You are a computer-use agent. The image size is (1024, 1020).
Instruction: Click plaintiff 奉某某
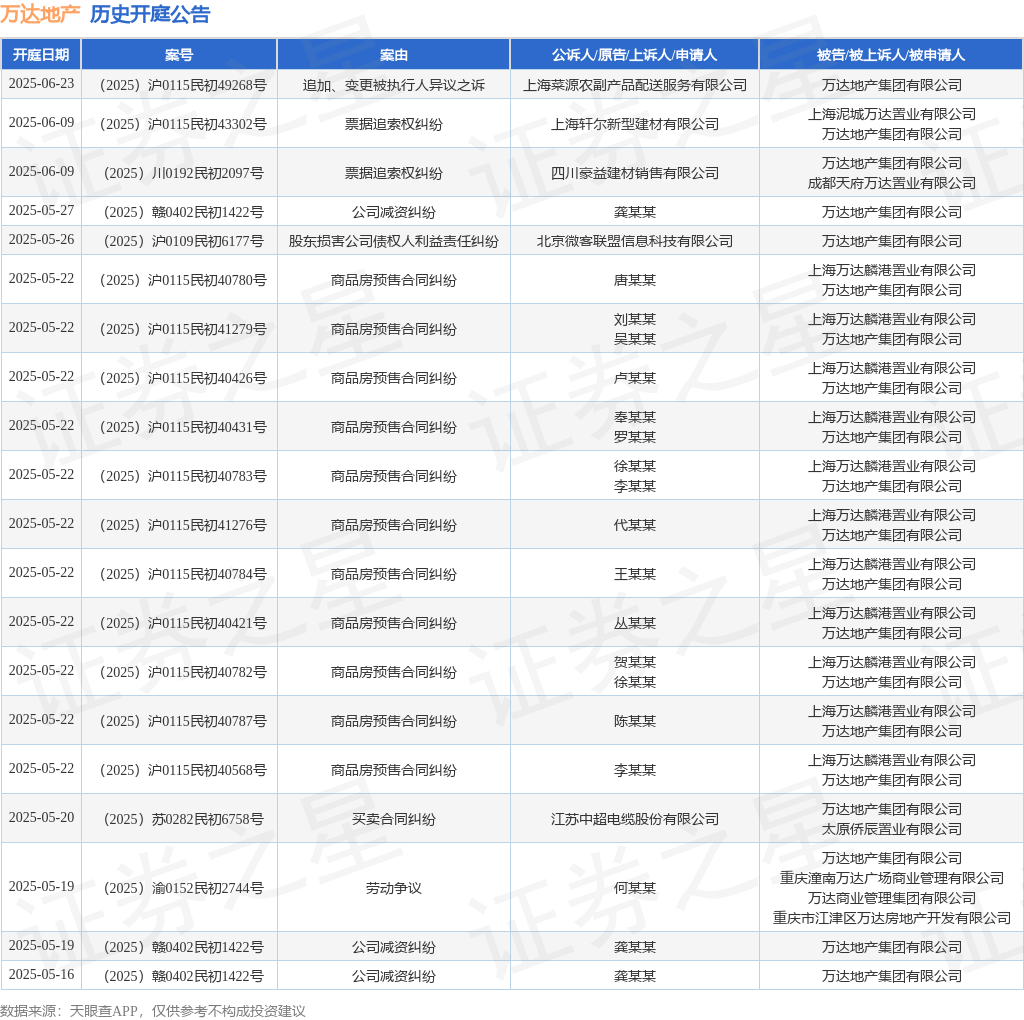click(635, 417)
